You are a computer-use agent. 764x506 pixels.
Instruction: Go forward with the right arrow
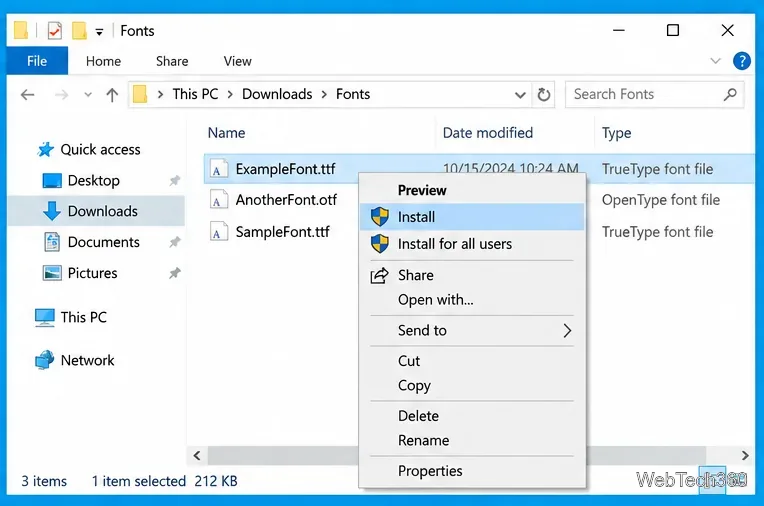point(61,95)
